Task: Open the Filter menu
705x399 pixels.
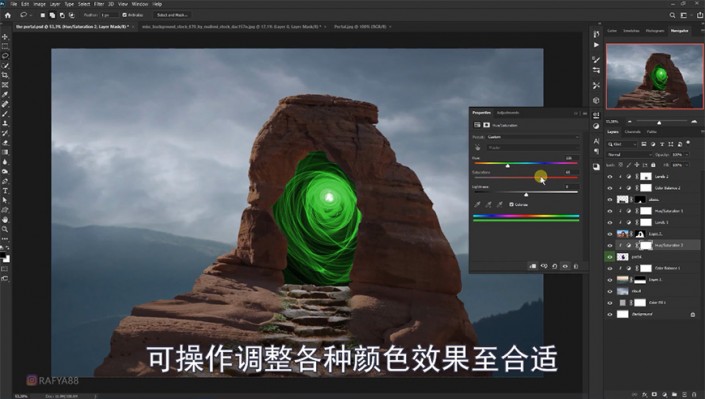Action: point(99,4)
